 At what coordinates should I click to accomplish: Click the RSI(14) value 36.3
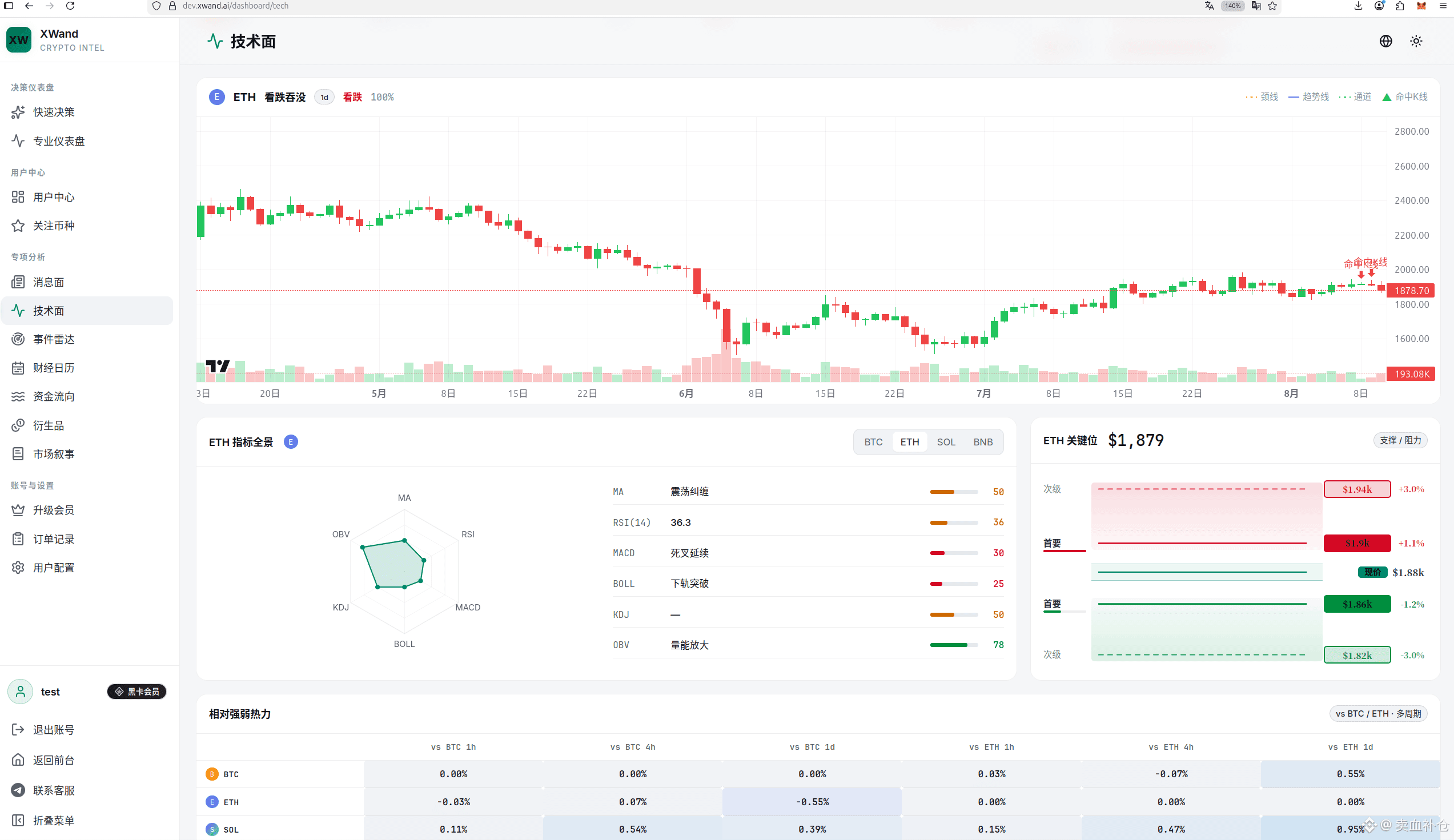click(x=680, y=523)
